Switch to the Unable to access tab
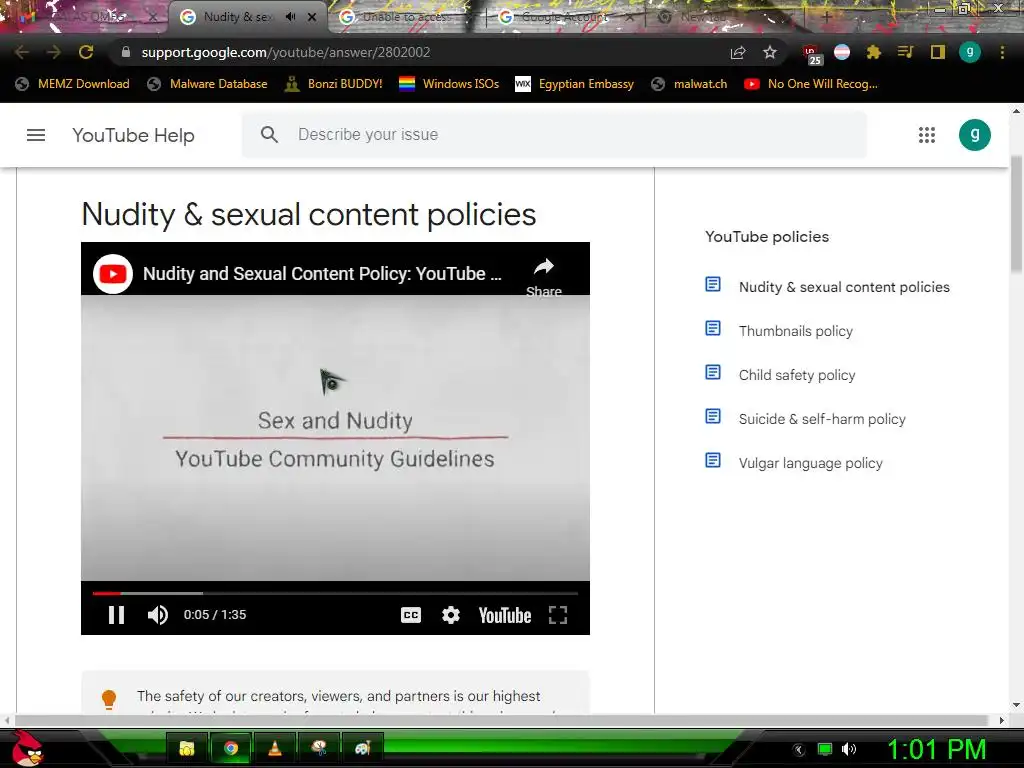1024x768 pixels. pyautogui.click(x=405, y=17)
